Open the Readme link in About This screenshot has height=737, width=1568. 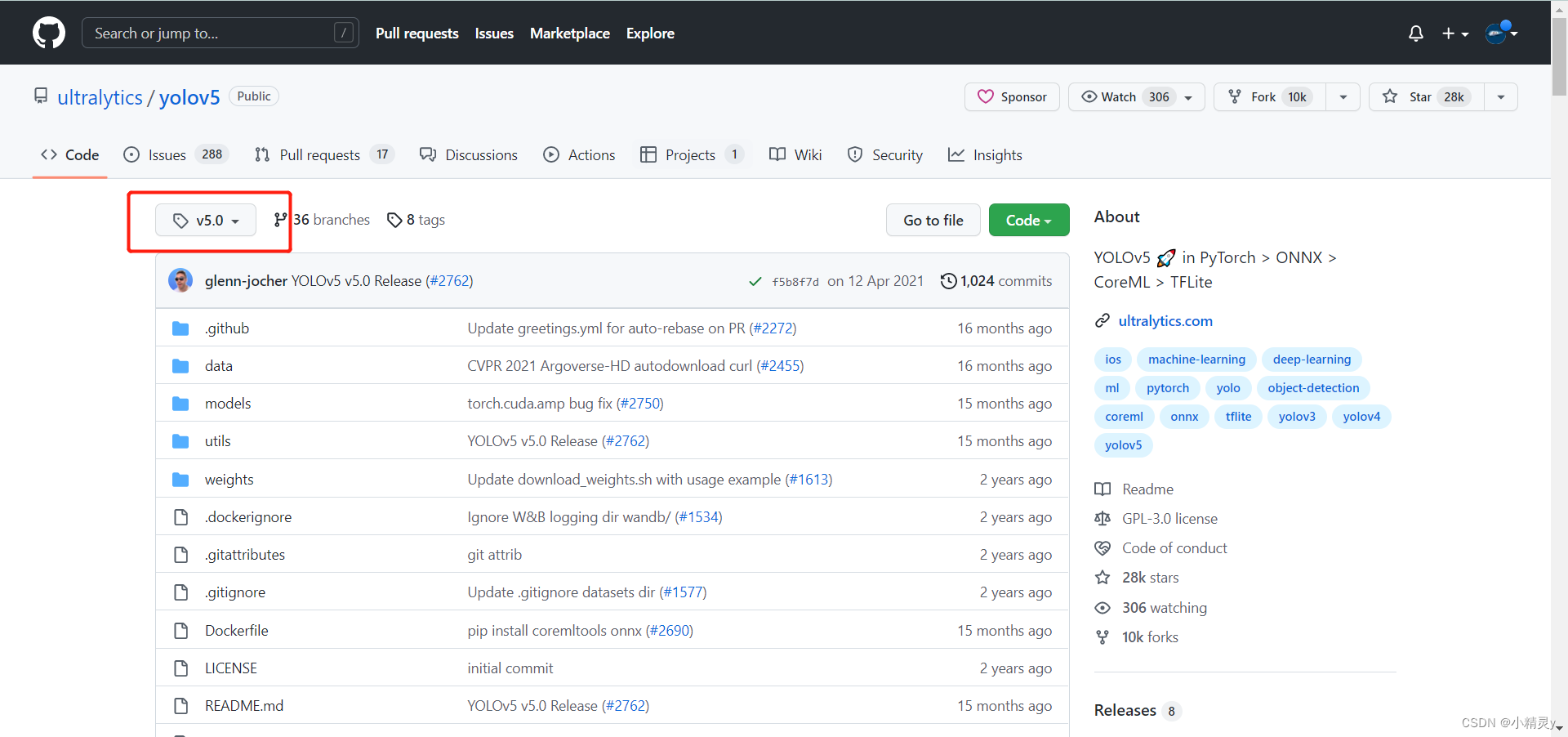point(1134,489)
